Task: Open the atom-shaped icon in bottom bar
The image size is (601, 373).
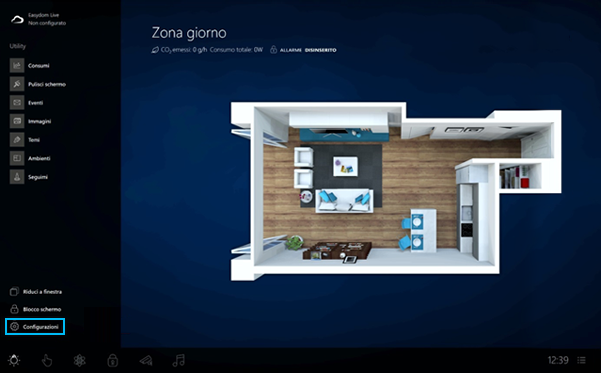Action: (x=80, y=360)
